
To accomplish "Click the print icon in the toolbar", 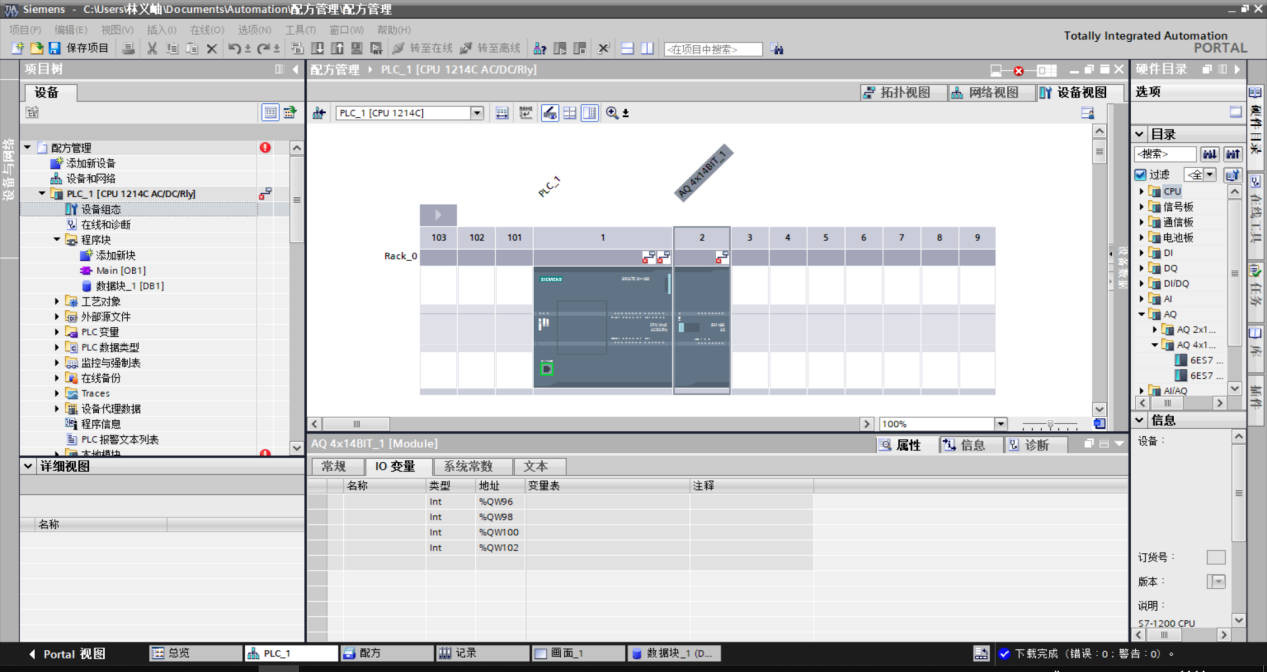I will tap(128, 48).
